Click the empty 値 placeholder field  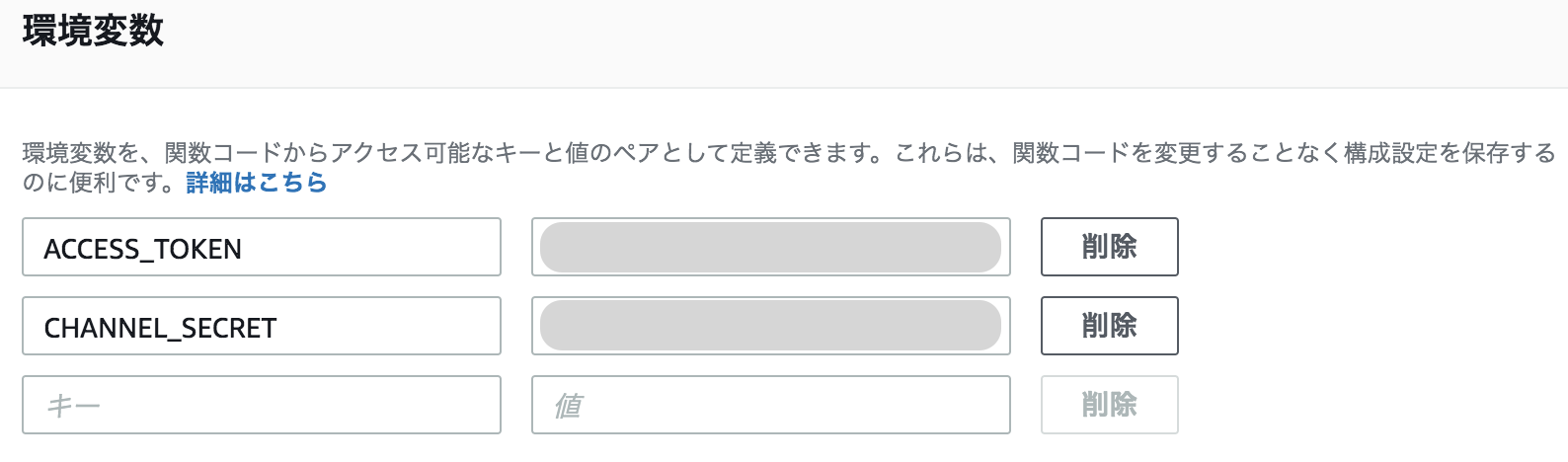point(770,405)
